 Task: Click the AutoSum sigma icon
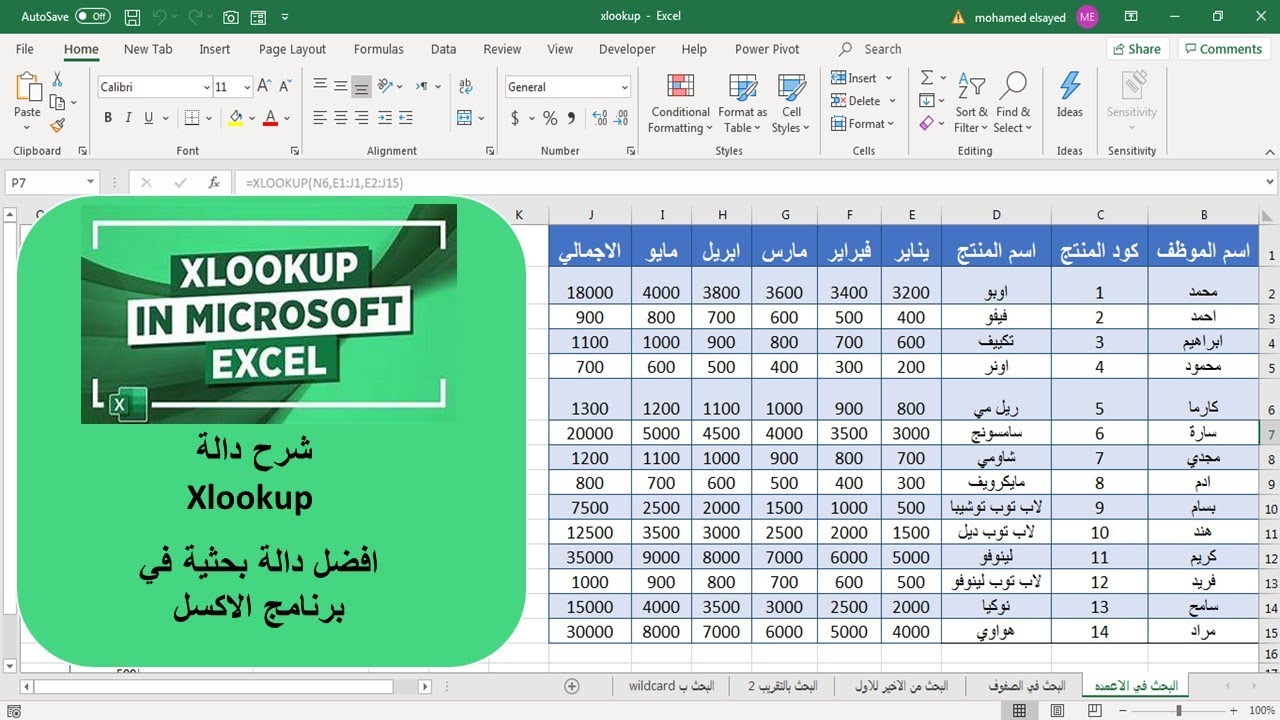tap(927, 78)
